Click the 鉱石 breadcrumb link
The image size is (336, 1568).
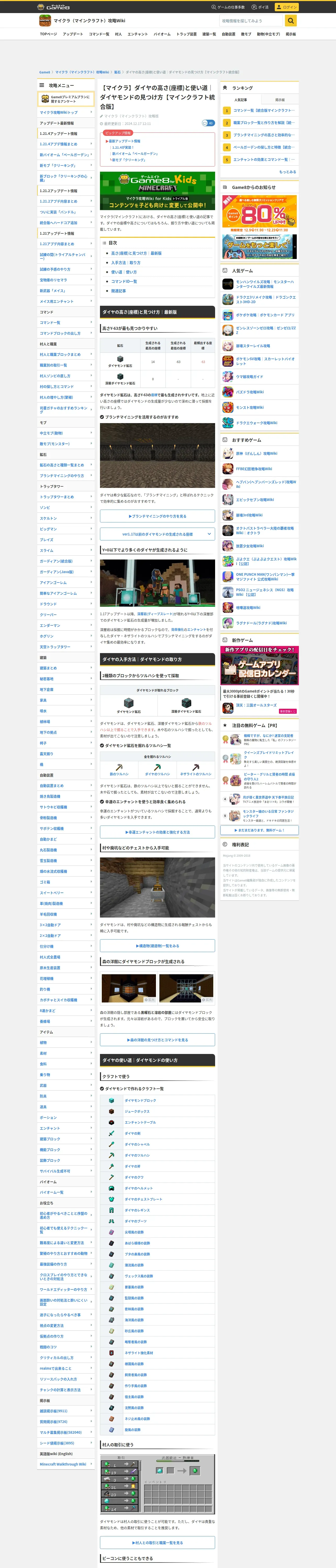coord(118,72)
